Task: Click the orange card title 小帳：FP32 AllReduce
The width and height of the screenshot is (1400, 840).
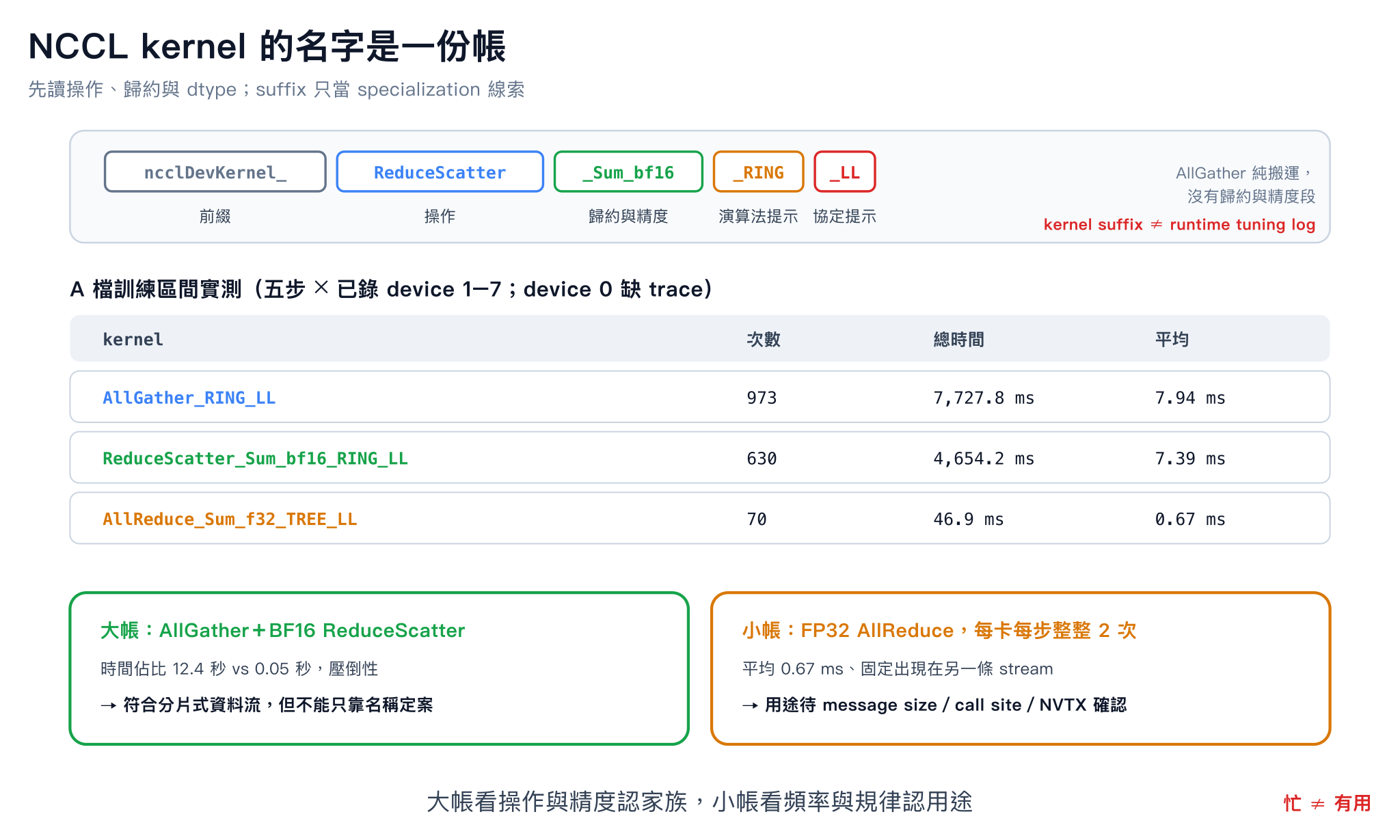Action: click(939, 630)
